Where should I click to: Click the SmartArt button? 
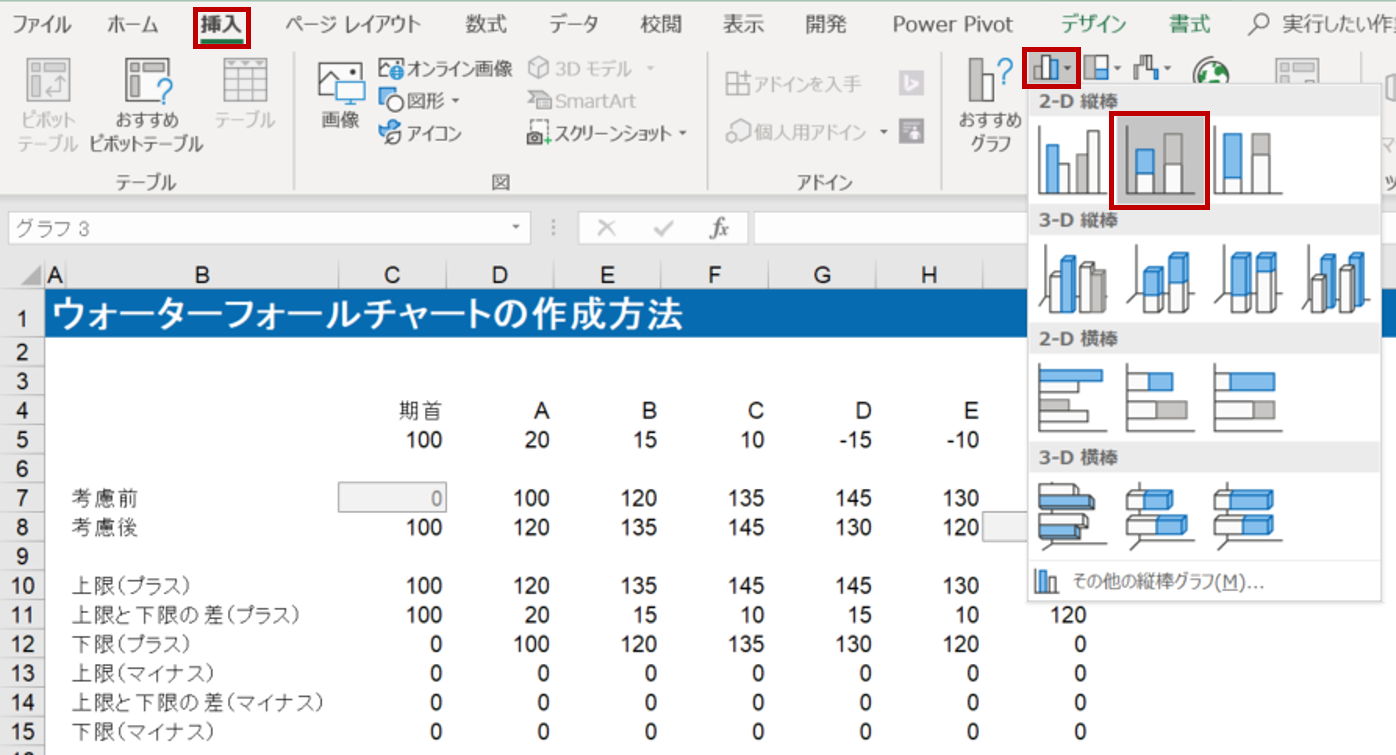click(581, 101)
